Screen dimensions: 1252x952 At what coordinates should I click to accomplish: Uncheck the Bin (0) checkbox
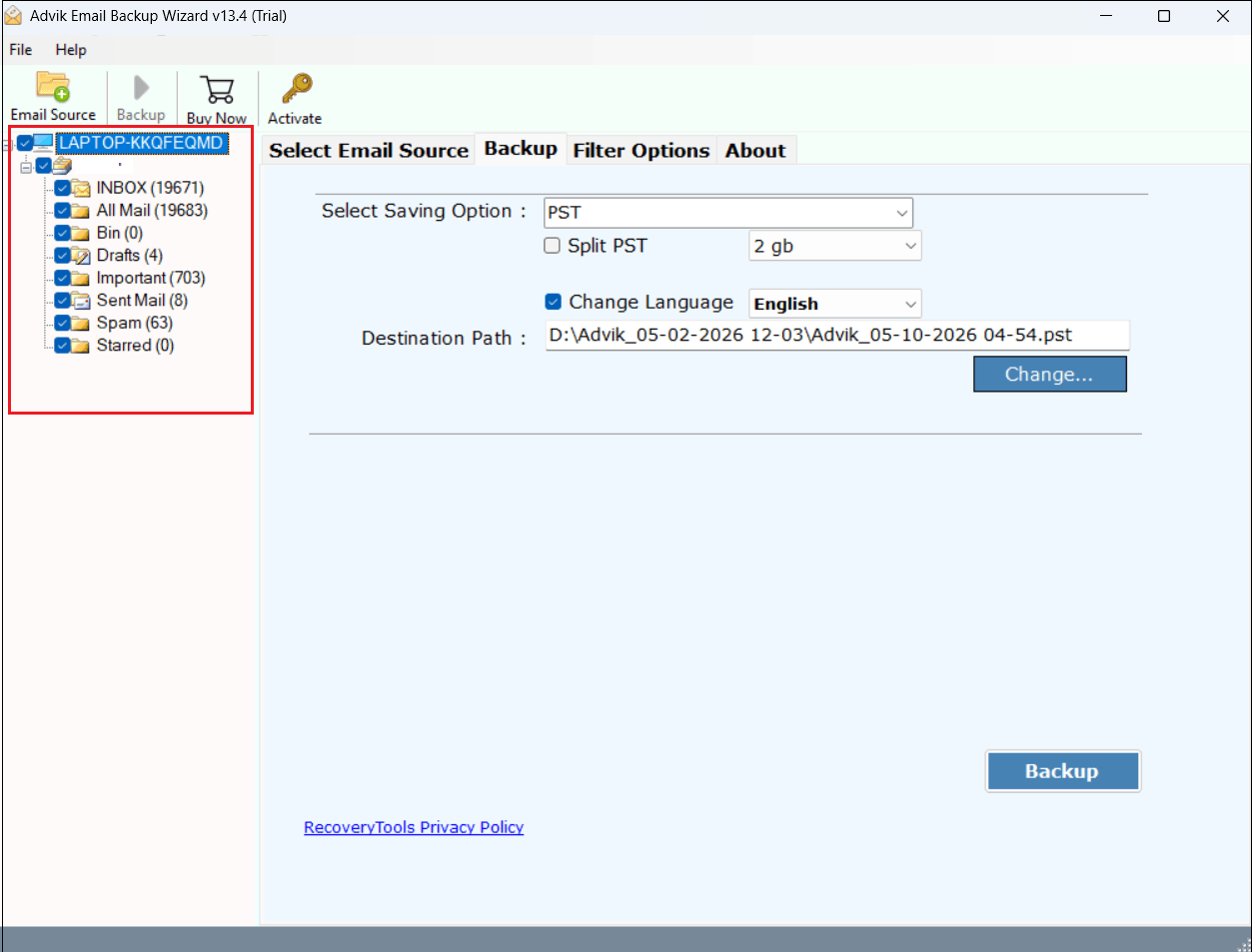click(62, 233)
